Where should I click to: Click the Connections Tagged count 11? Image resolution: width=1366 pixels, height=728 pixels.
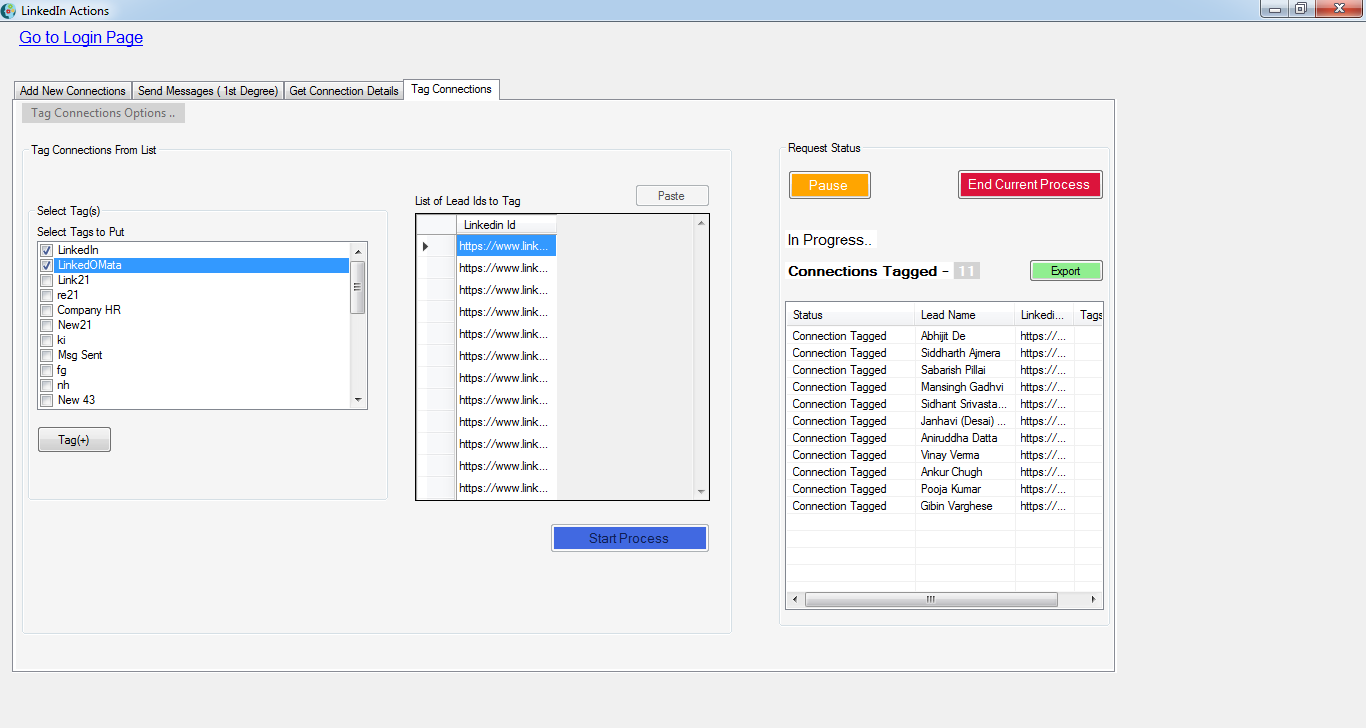[967, 271]
